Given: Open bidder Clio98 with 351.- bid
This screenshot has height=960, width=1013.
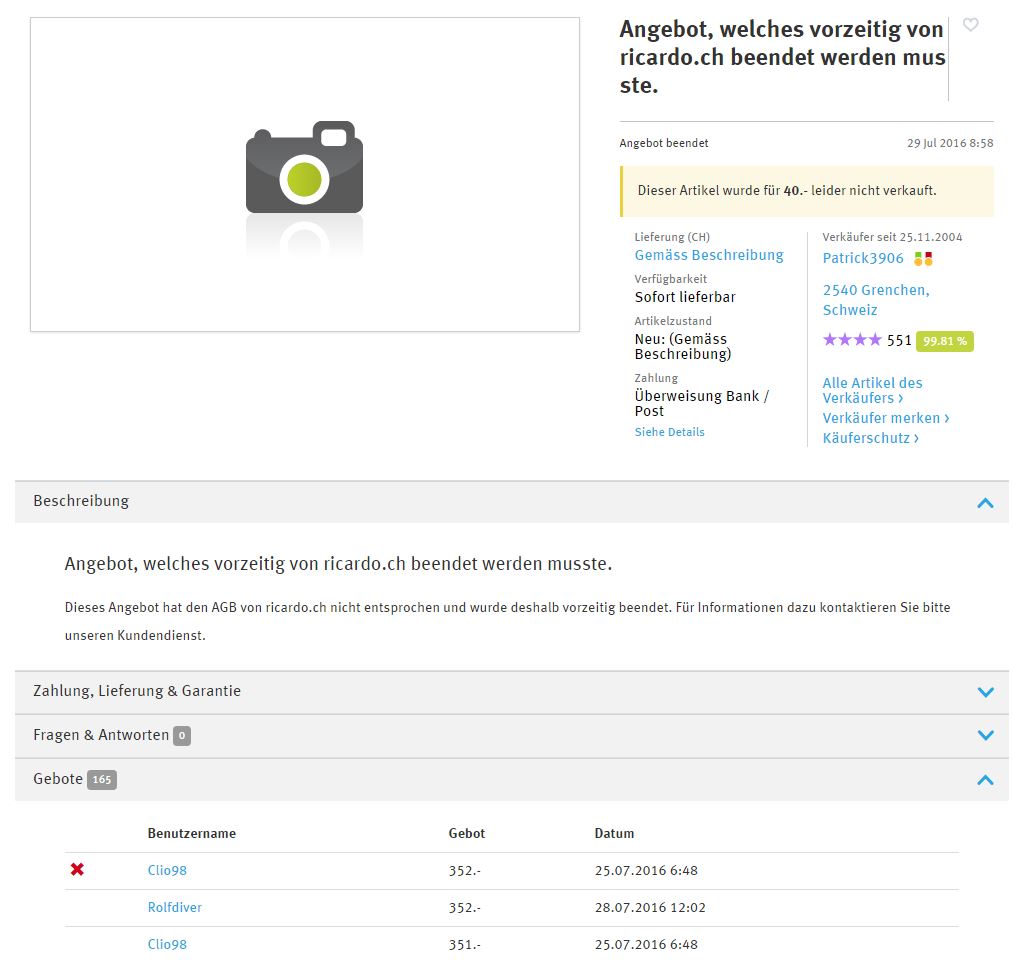Looking at the screenshot, I should click(167, 944).
